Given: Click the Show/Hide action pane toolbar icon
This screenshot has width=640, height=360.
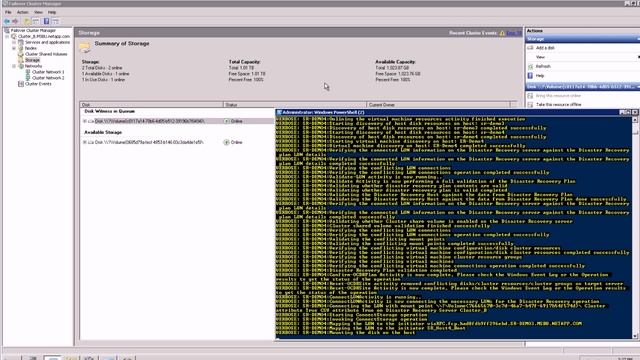Looking at the screenshot, I should pos(56,21).
